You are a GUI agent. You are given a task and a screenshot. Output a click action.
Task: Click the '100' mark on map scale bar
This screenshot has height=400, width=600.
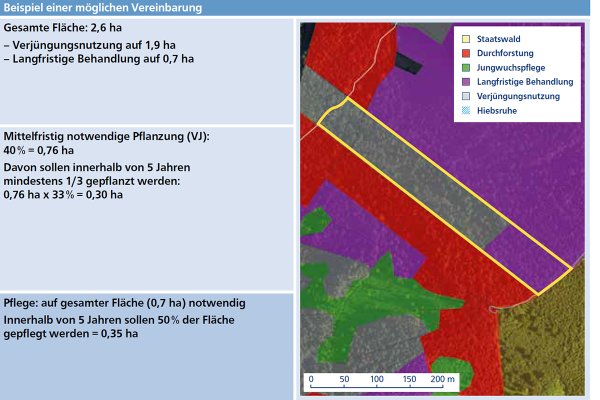[377, 379]
